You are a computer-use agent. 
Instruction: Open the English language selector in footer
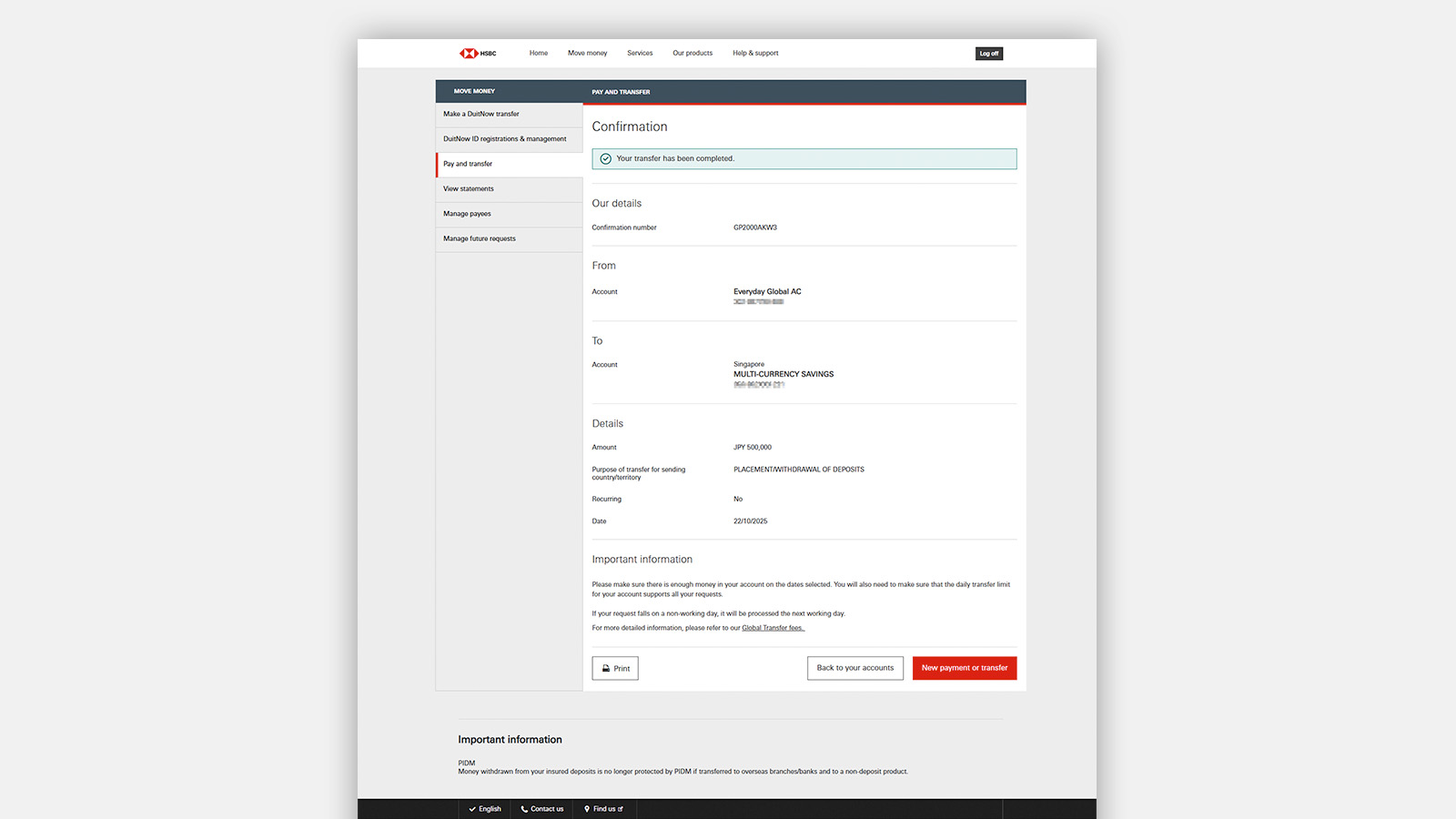485,809
